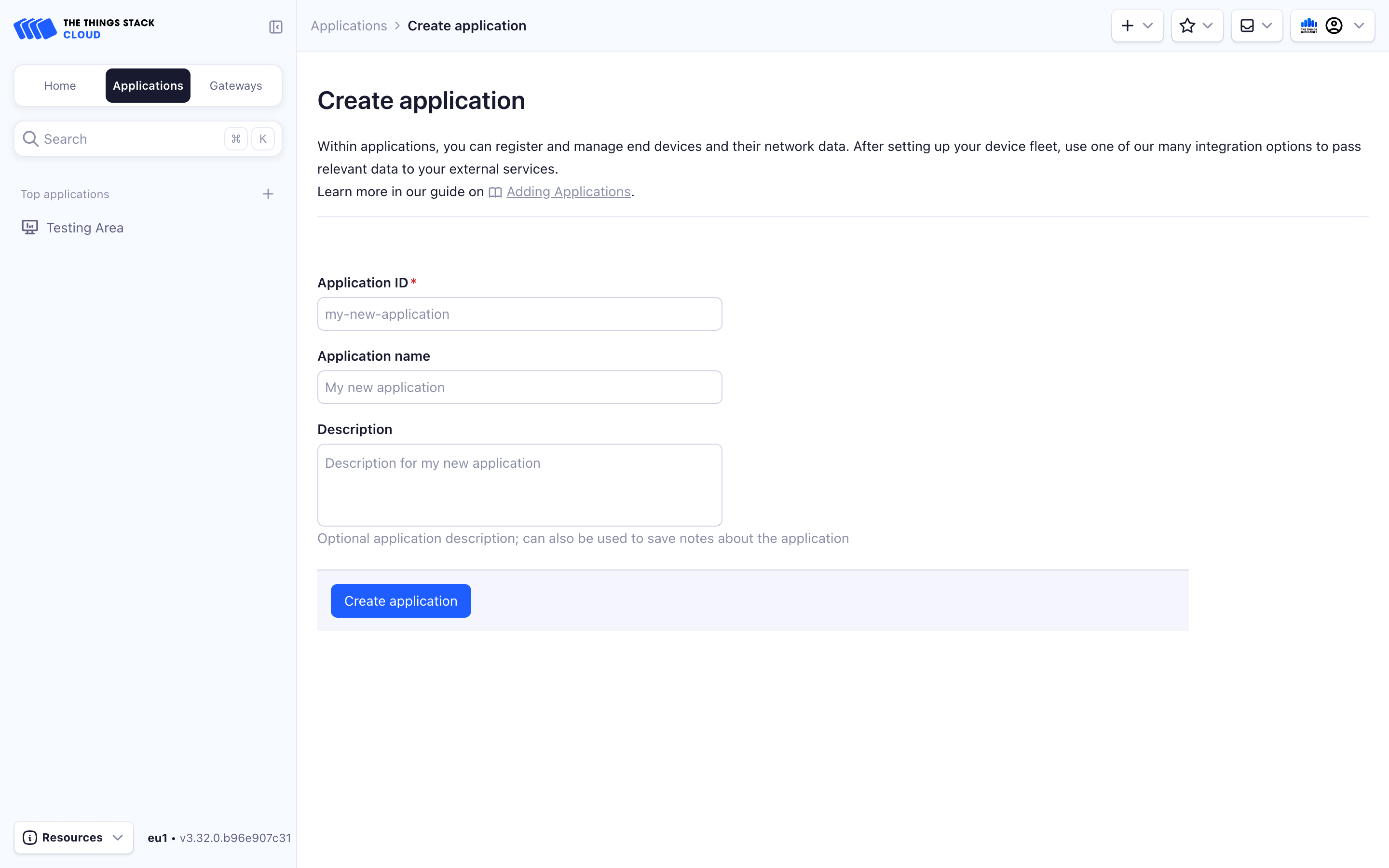
Task: Select the Gateways tab
Action: pos(236,85)
